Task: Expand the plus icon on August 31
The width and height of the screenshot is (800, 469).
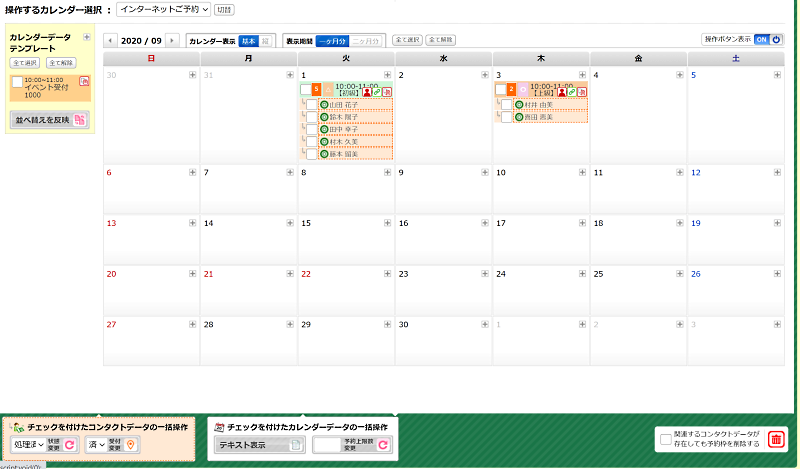Action: [290, 75]
